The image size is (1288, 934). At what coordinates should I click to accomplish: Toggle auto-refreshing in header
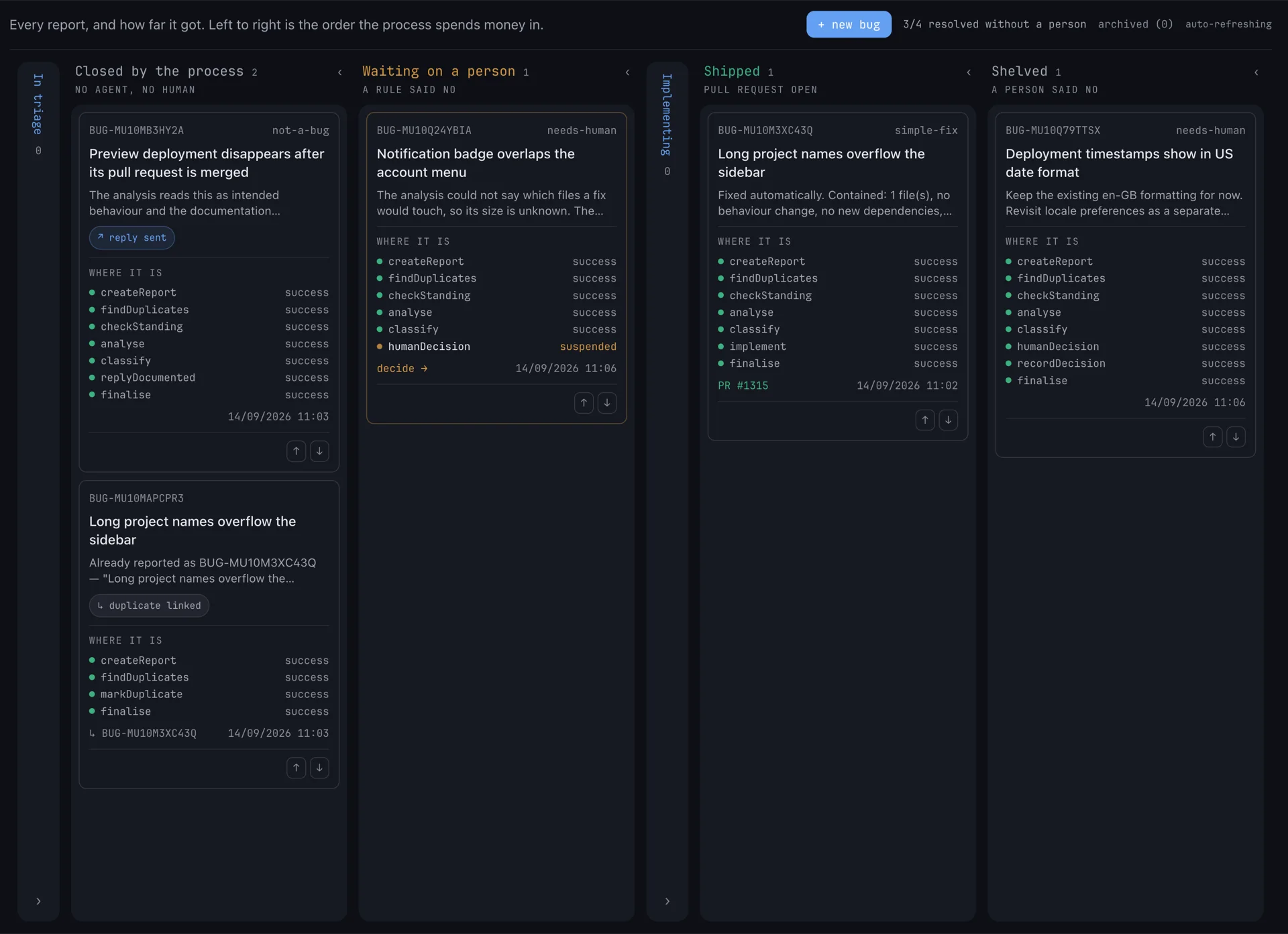1228,24
